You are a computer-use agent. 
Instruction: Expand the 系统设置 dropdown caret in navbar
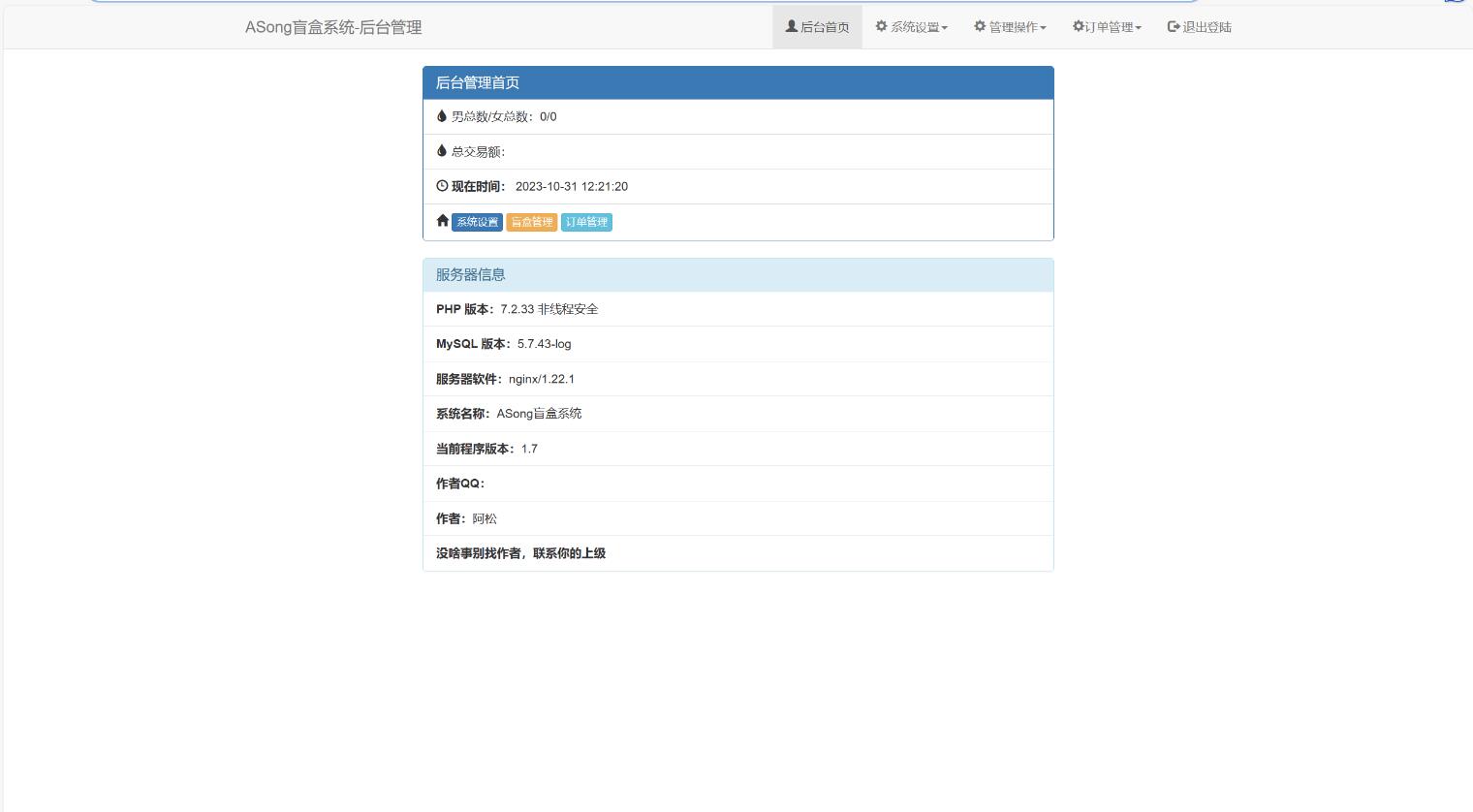coord(945,28)
